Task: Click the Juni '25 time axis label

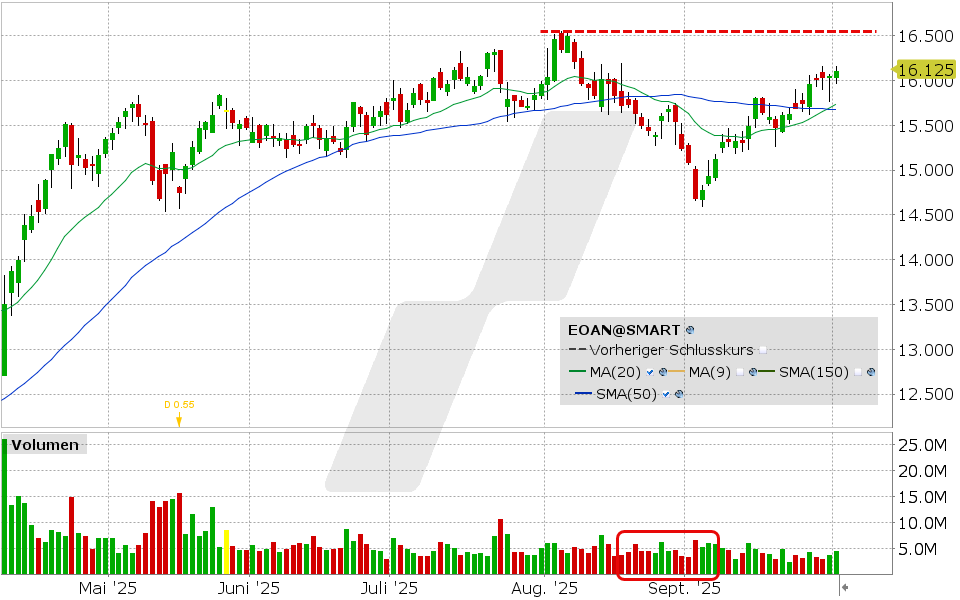Action: point(249,588)
